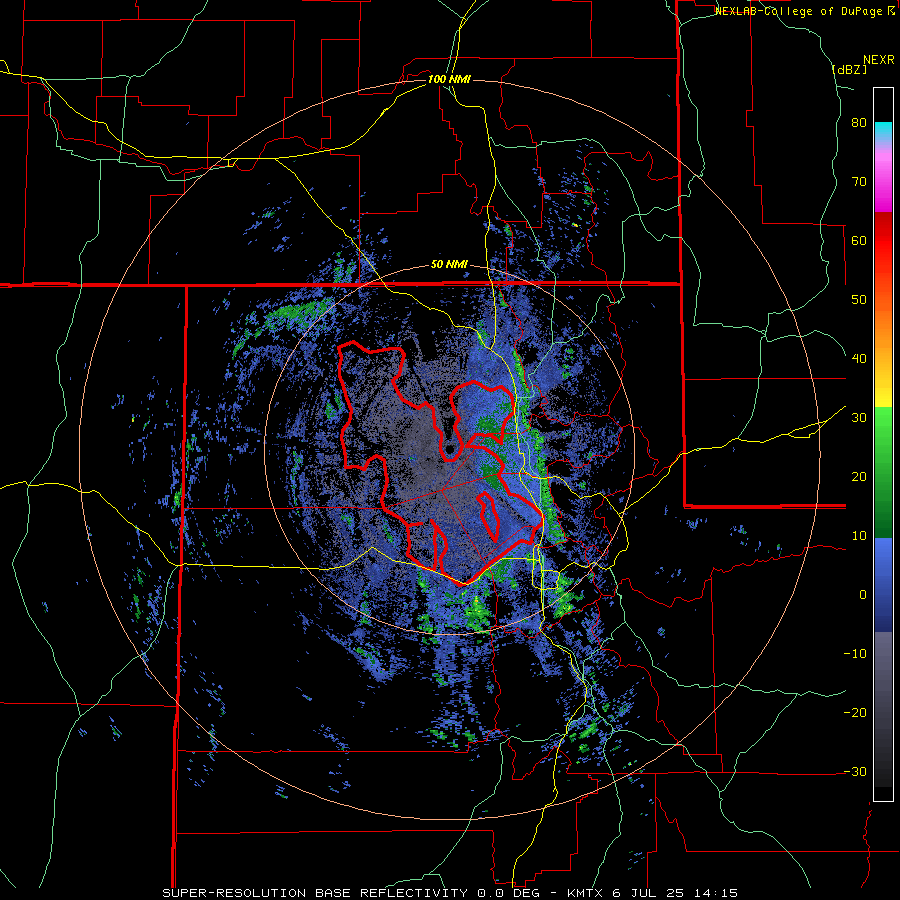Click the 50 NMI range ring label
The image size is (900, 900).
[x=449, y=265]
